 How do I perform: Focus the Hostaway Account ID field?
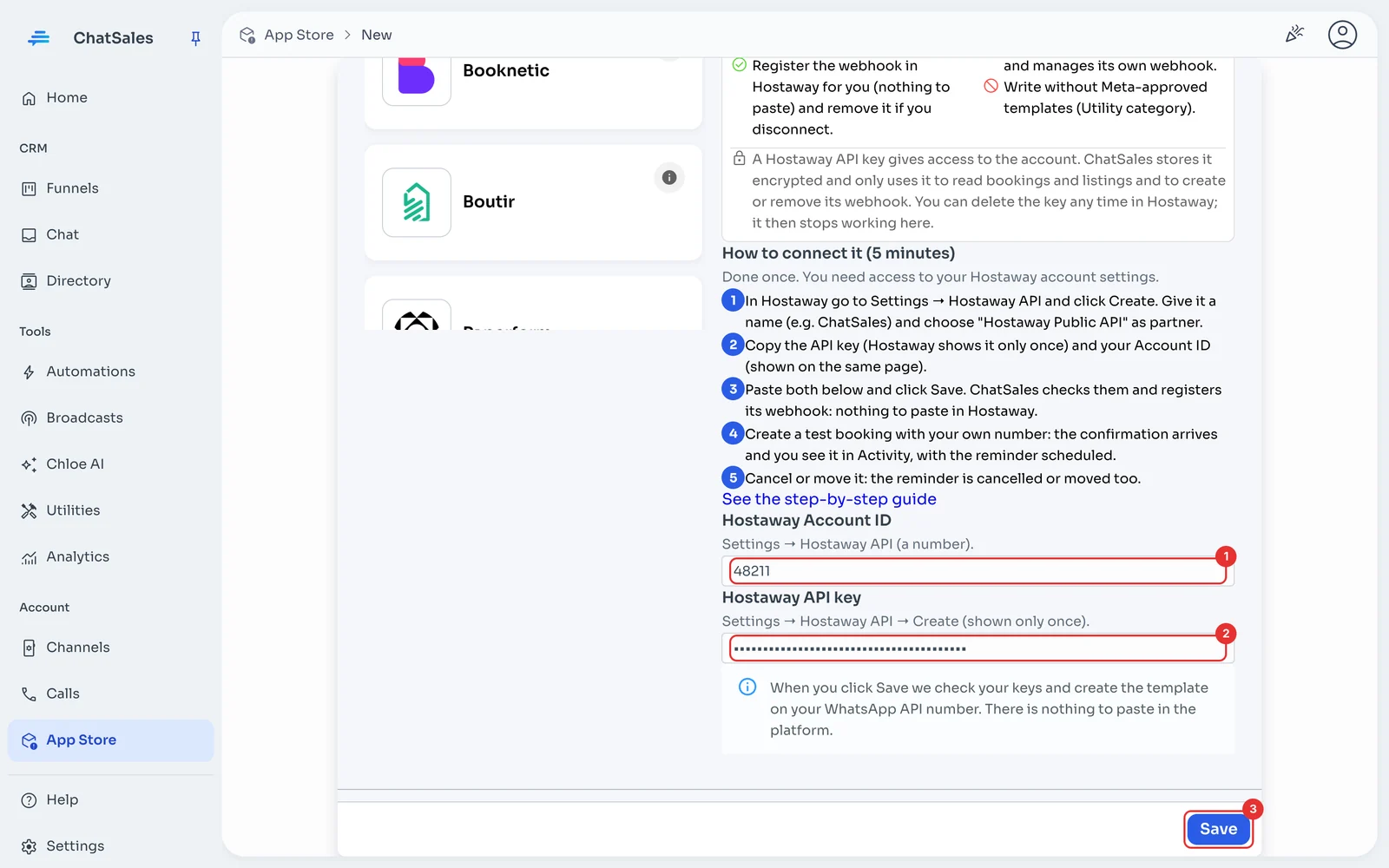point(978,571)
